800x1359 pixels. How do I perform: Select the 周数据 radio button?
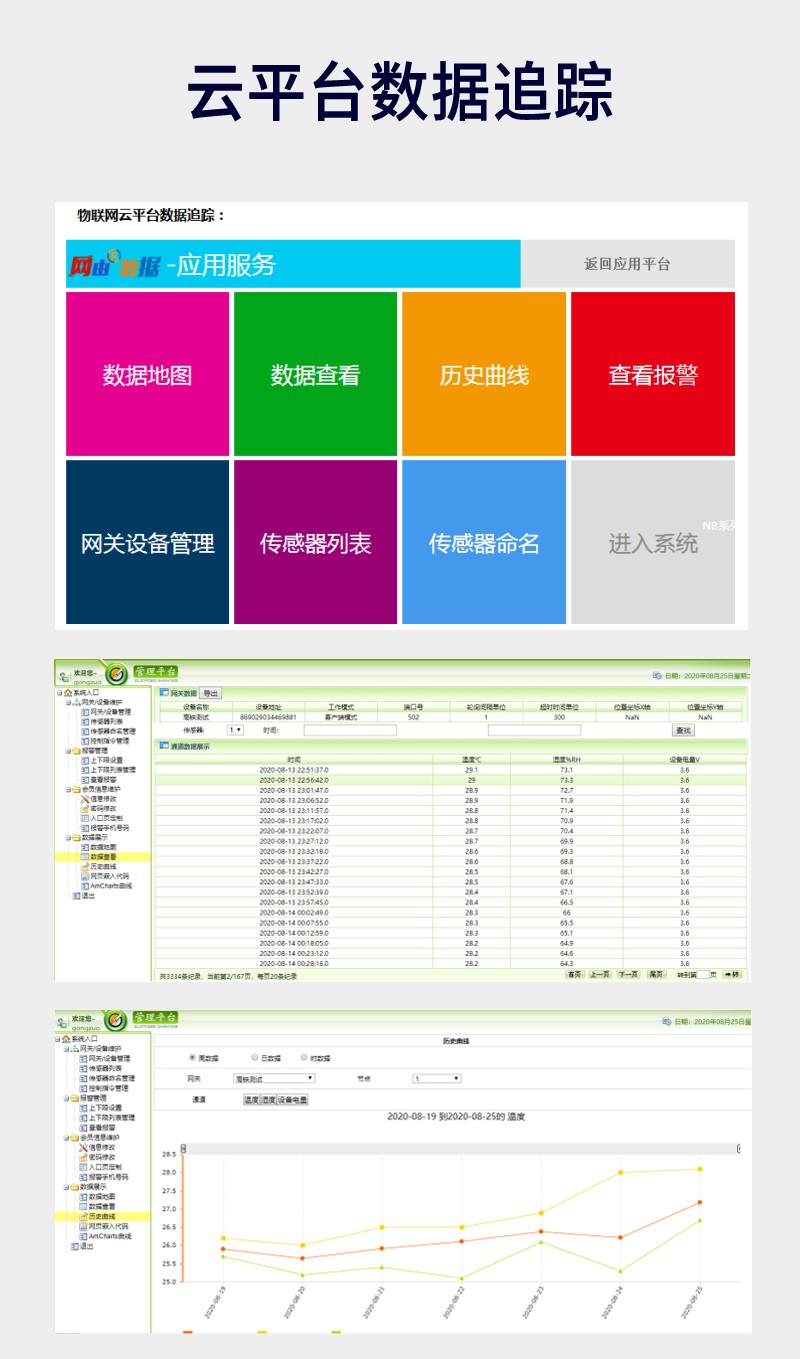(192, 1057)
